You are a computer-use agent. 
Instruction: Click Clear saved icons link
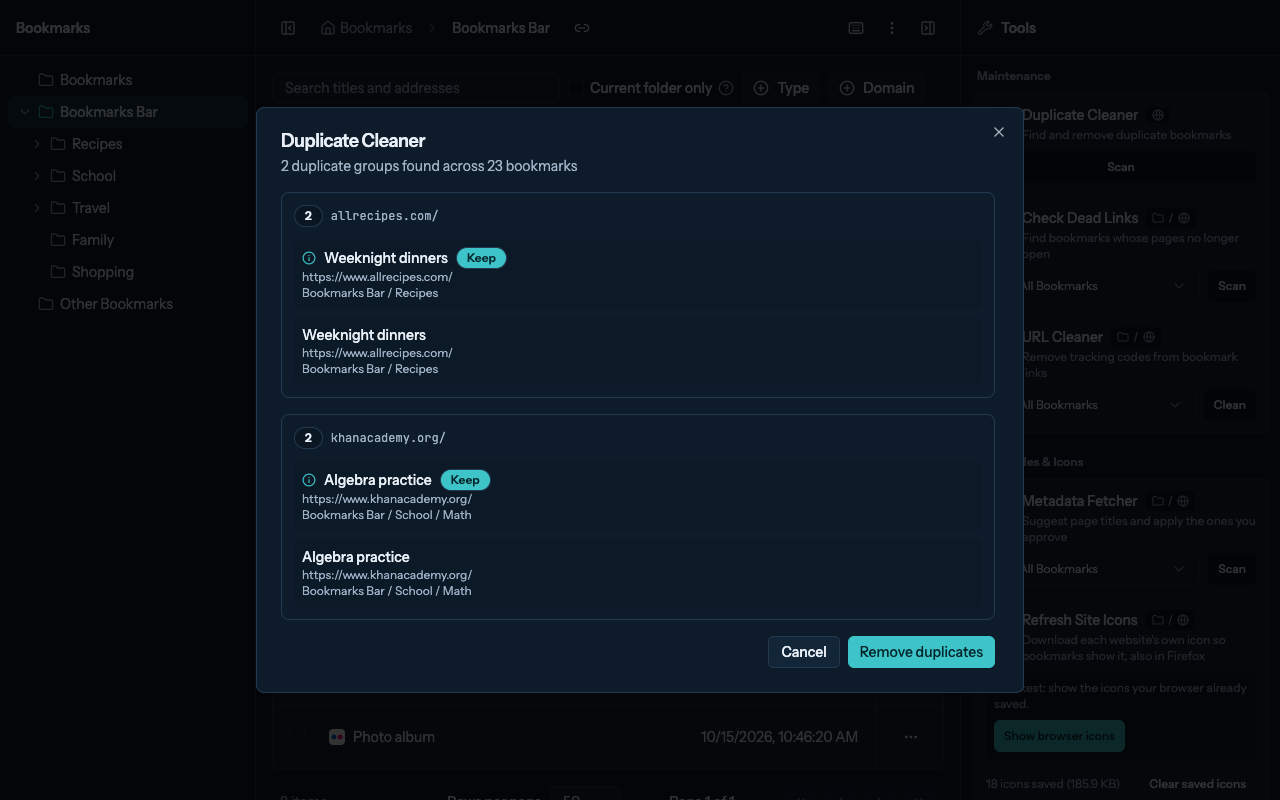[x=1198, y=784]
